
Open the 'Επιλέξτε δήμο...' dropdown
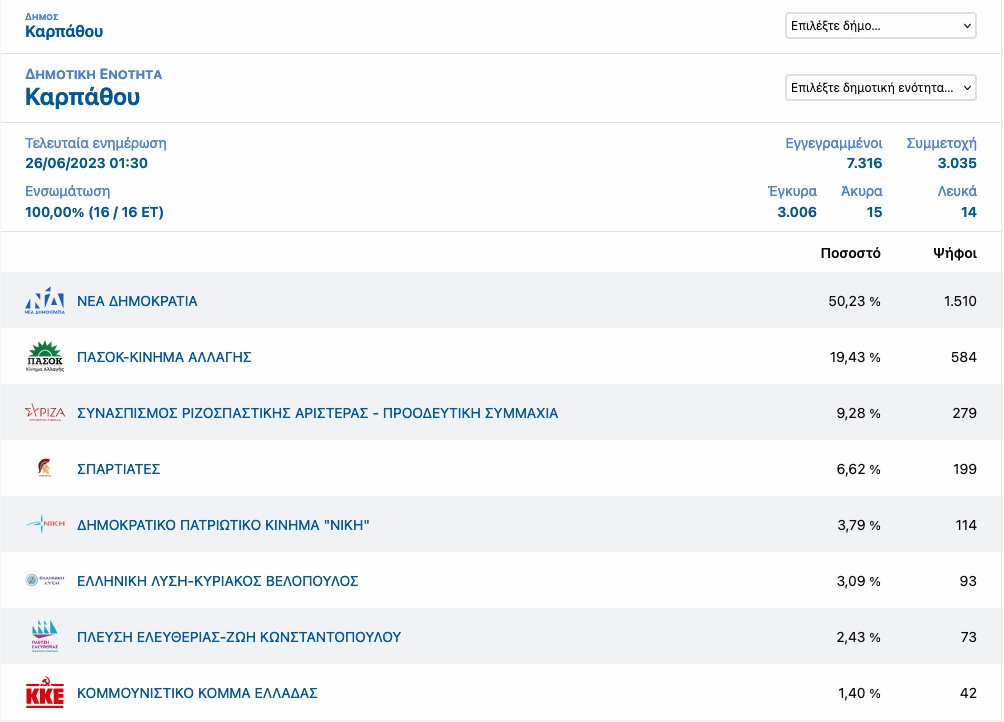[880, 26]
